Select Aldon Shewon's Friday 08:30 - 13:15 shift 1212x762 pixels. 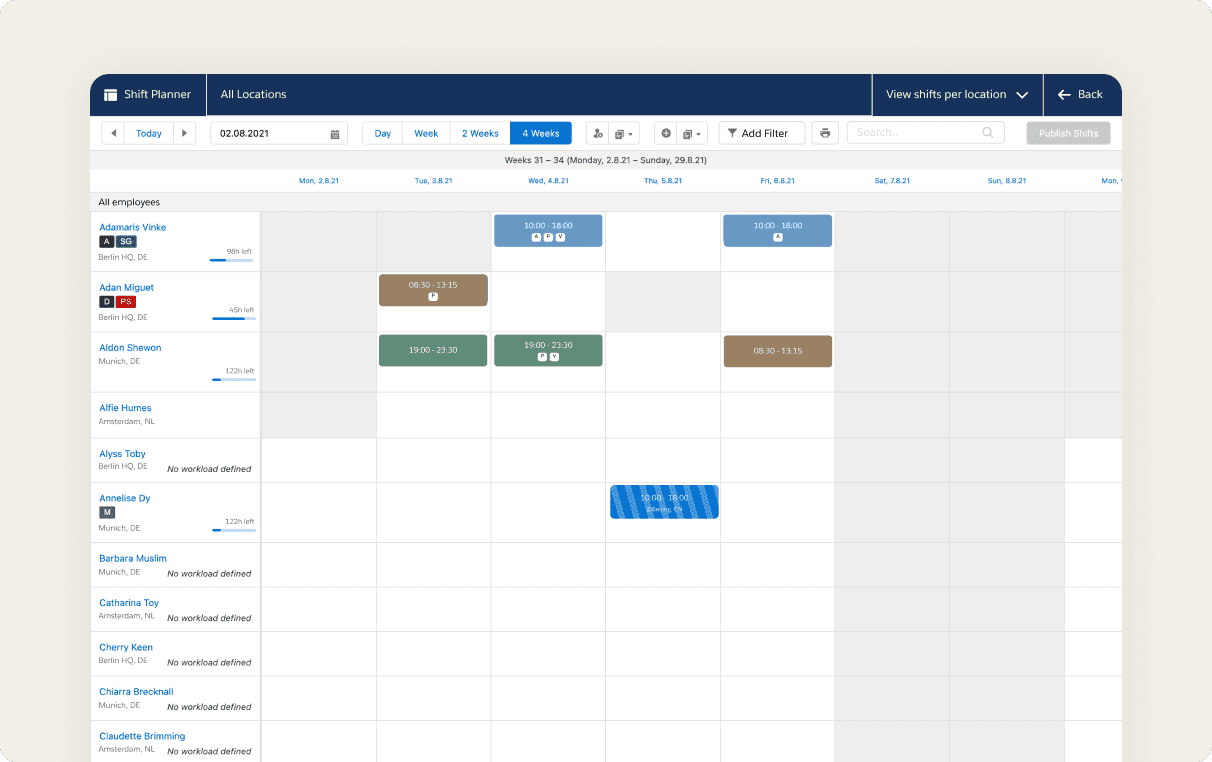click(777, 351)
